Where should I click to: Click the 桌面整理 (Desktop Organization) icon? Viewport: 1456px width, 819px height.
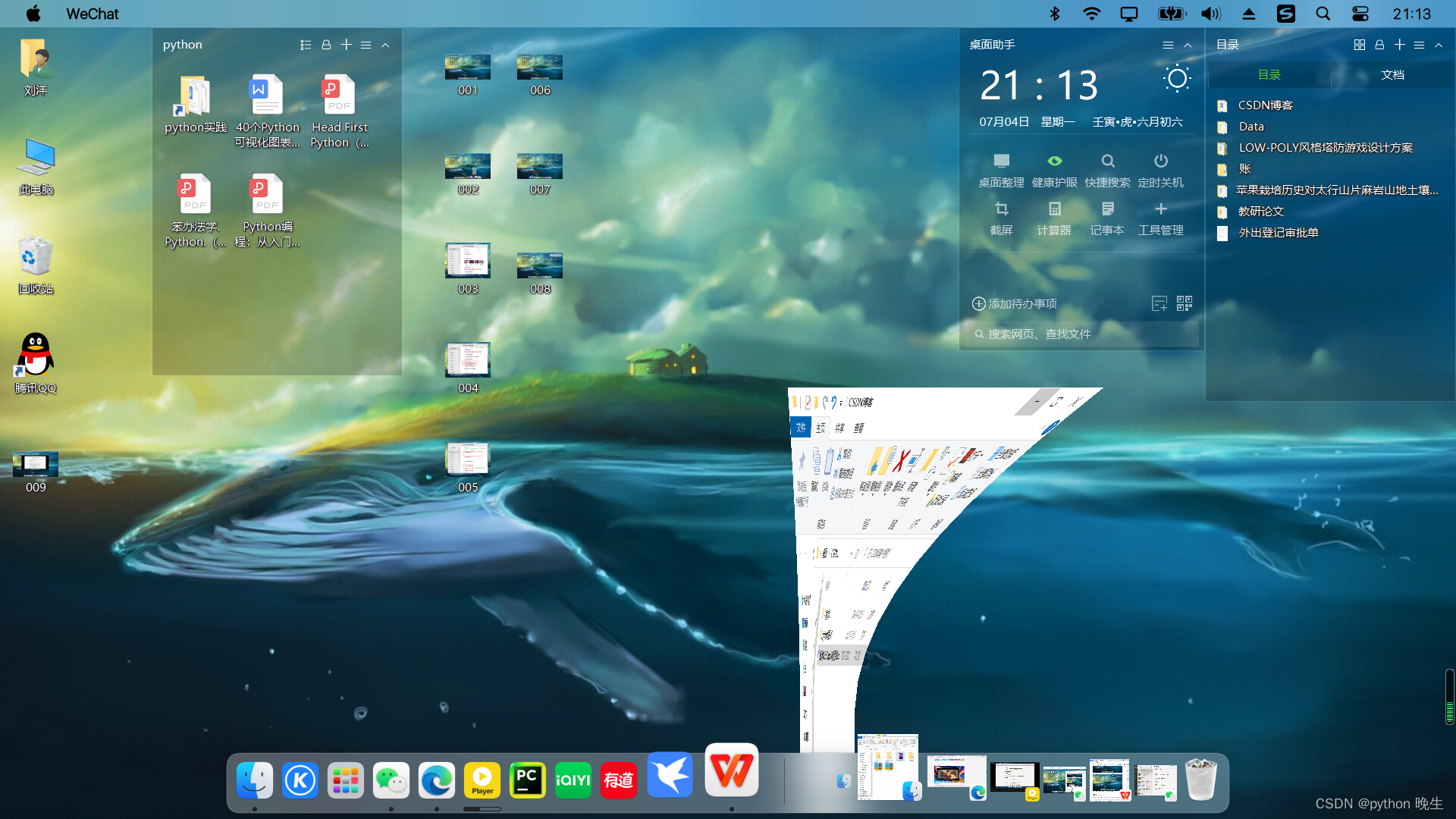click(x=1001, y=164)
